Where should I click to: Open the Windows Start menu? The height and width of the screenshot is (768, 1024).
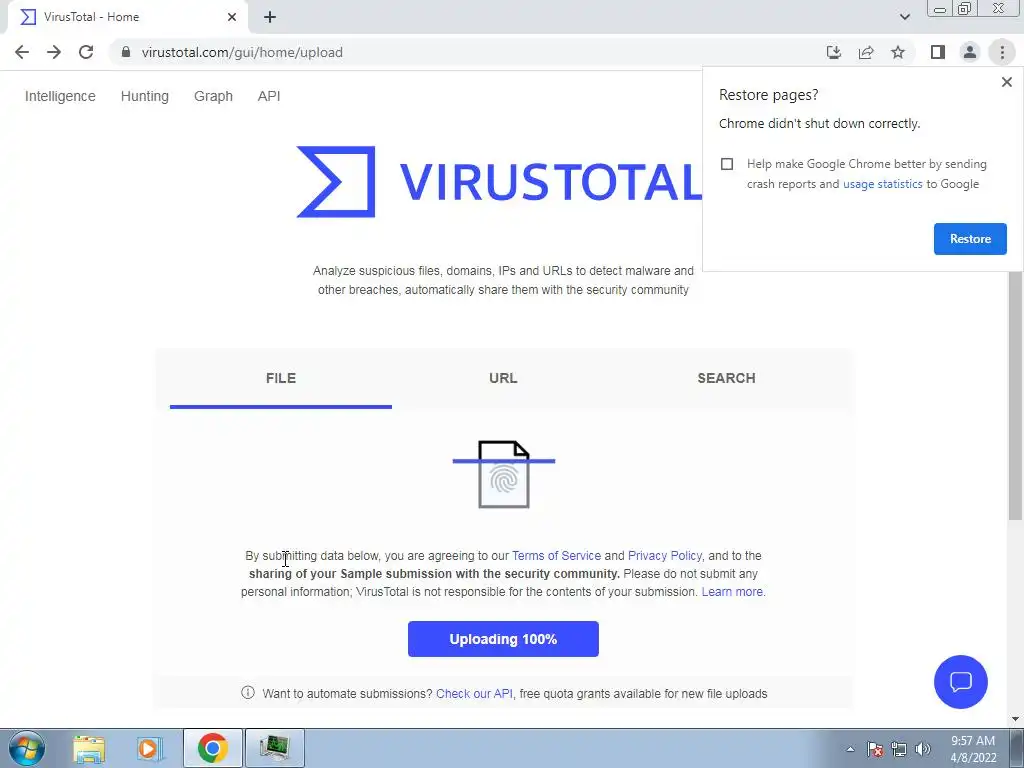point(27,748)
